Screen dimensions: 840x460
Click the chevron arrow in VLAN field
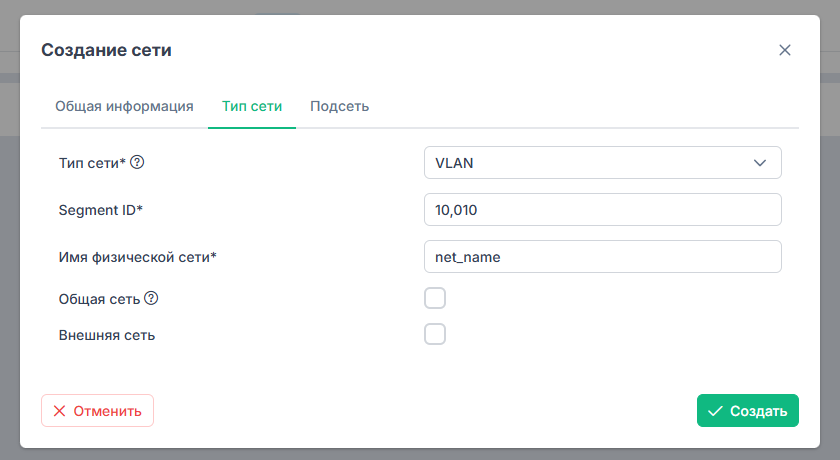pyautogui.click(x=760, y=163)
